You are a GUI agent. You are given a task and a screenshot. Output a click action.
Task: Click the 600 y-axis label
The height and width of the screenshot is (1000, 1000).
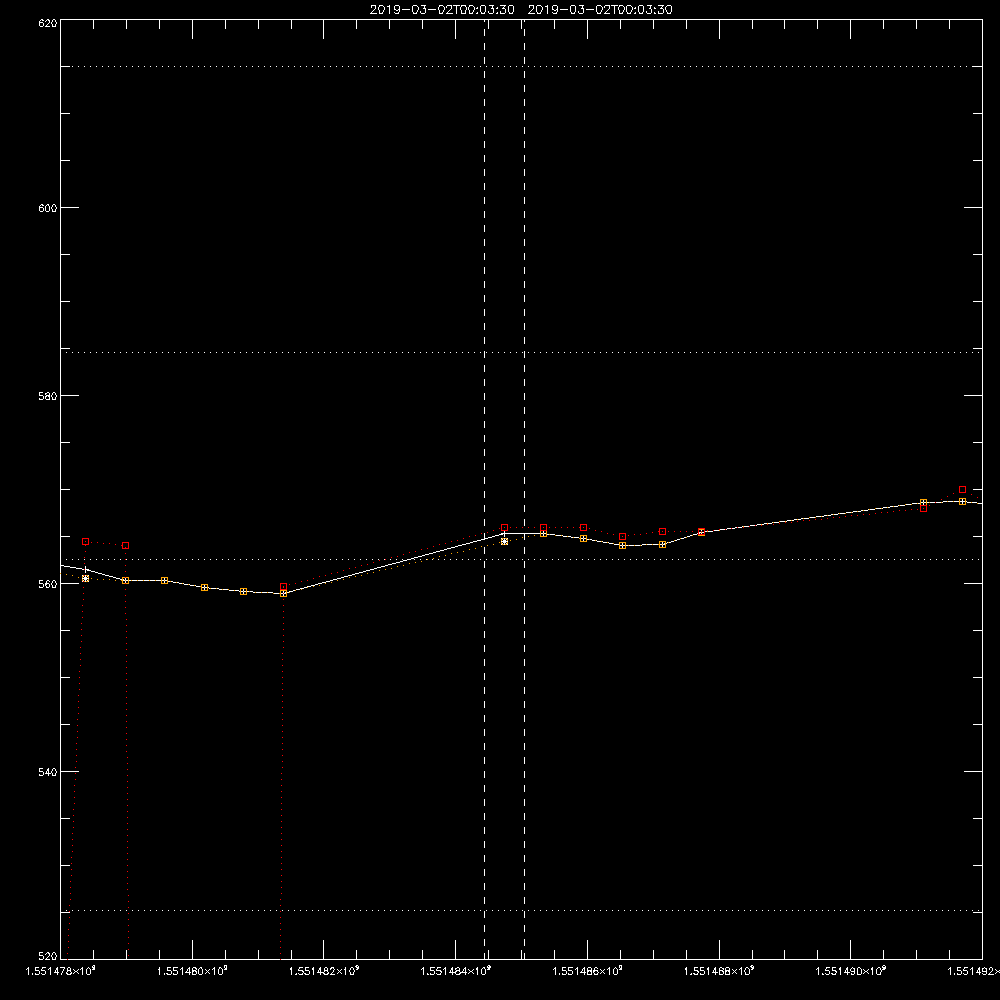point(49,208)
